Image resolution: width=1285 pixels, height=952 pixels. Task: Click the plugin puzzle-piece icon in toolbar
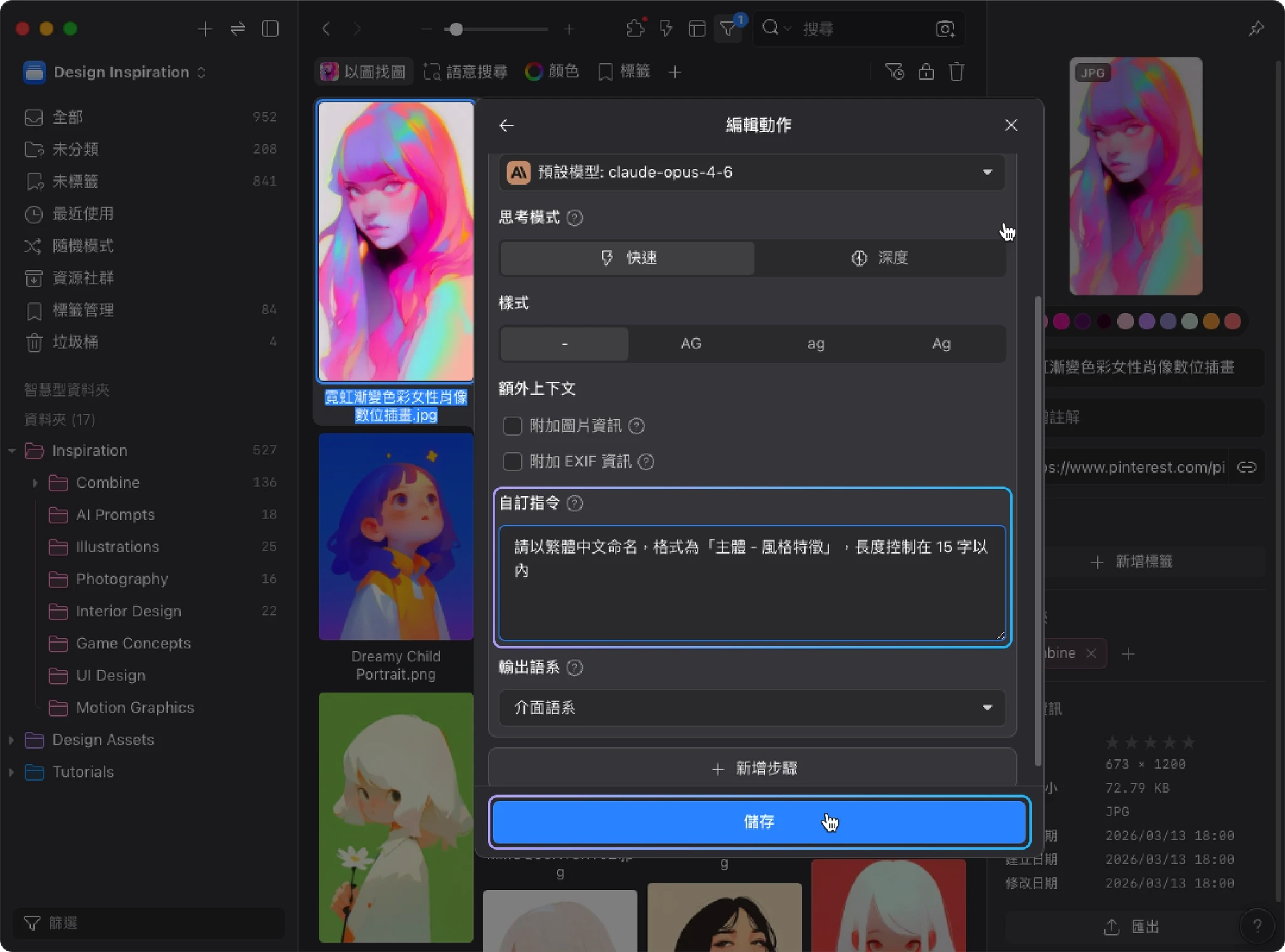[x=635, y=29]
